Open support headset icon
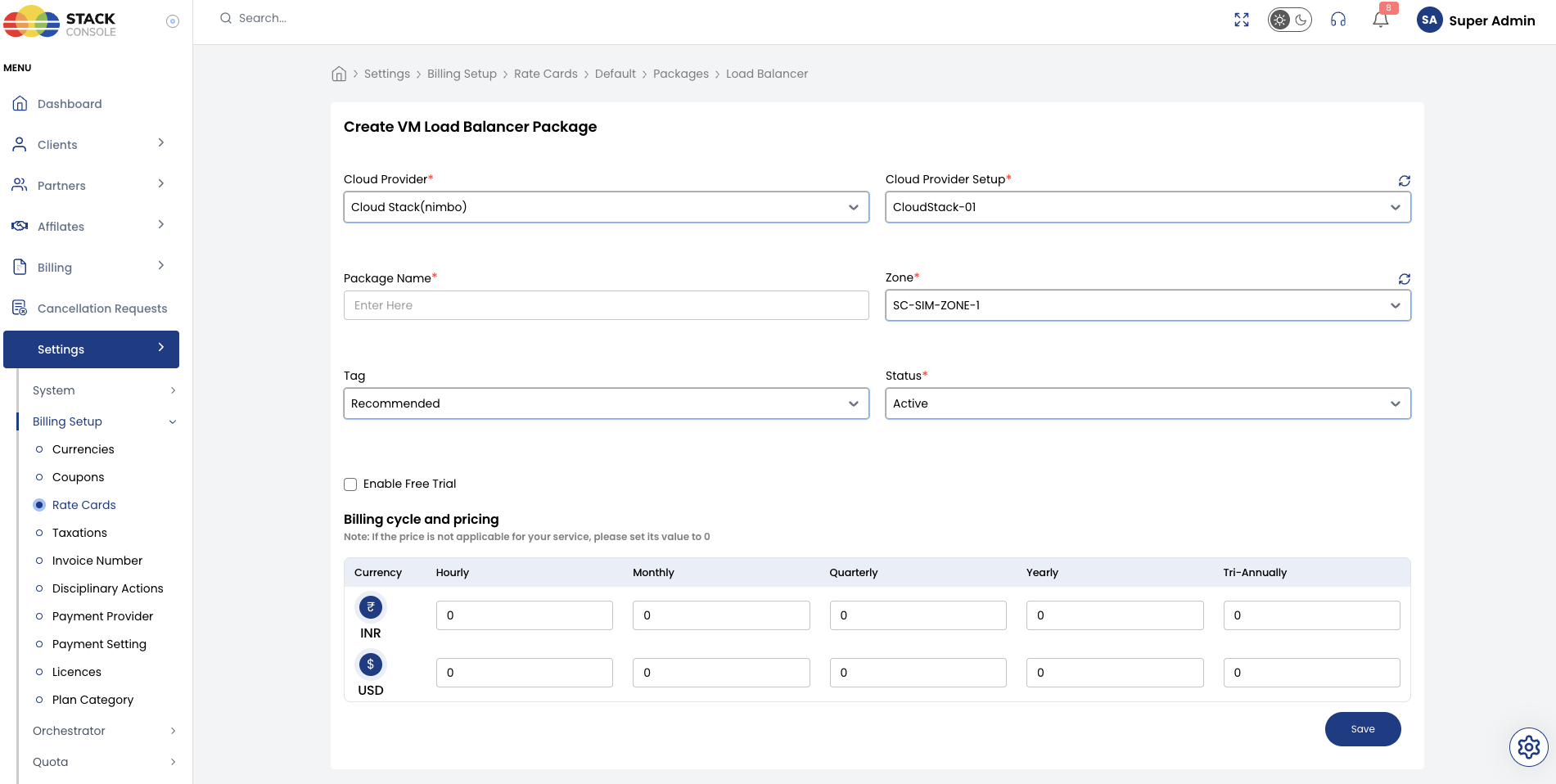 click(x=1338, y=20)
